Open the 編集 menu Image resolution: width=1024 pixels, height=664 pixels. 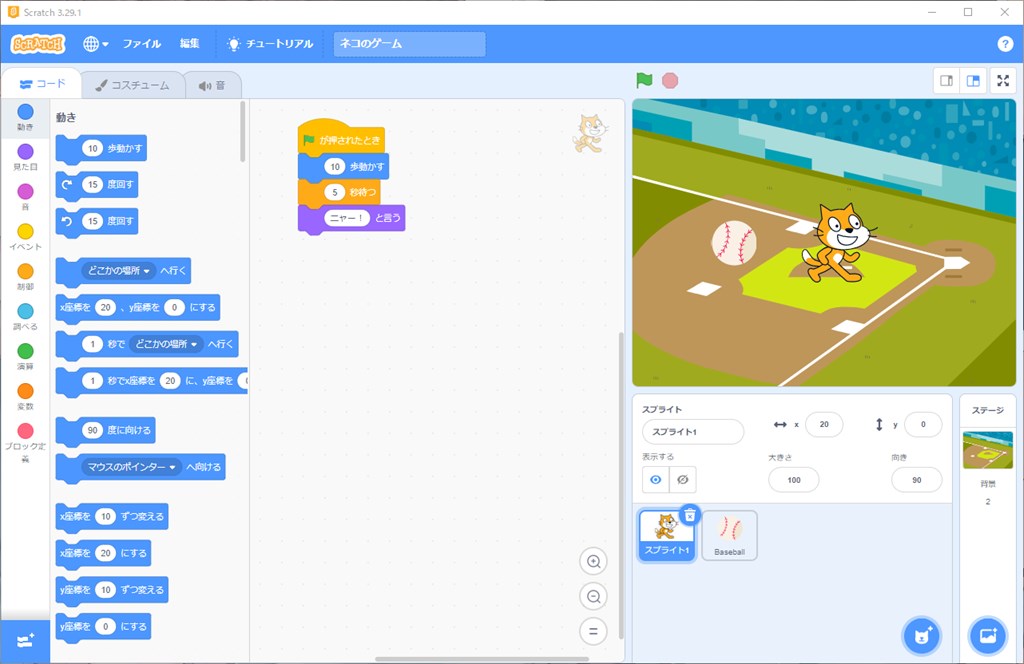(189, 44)
